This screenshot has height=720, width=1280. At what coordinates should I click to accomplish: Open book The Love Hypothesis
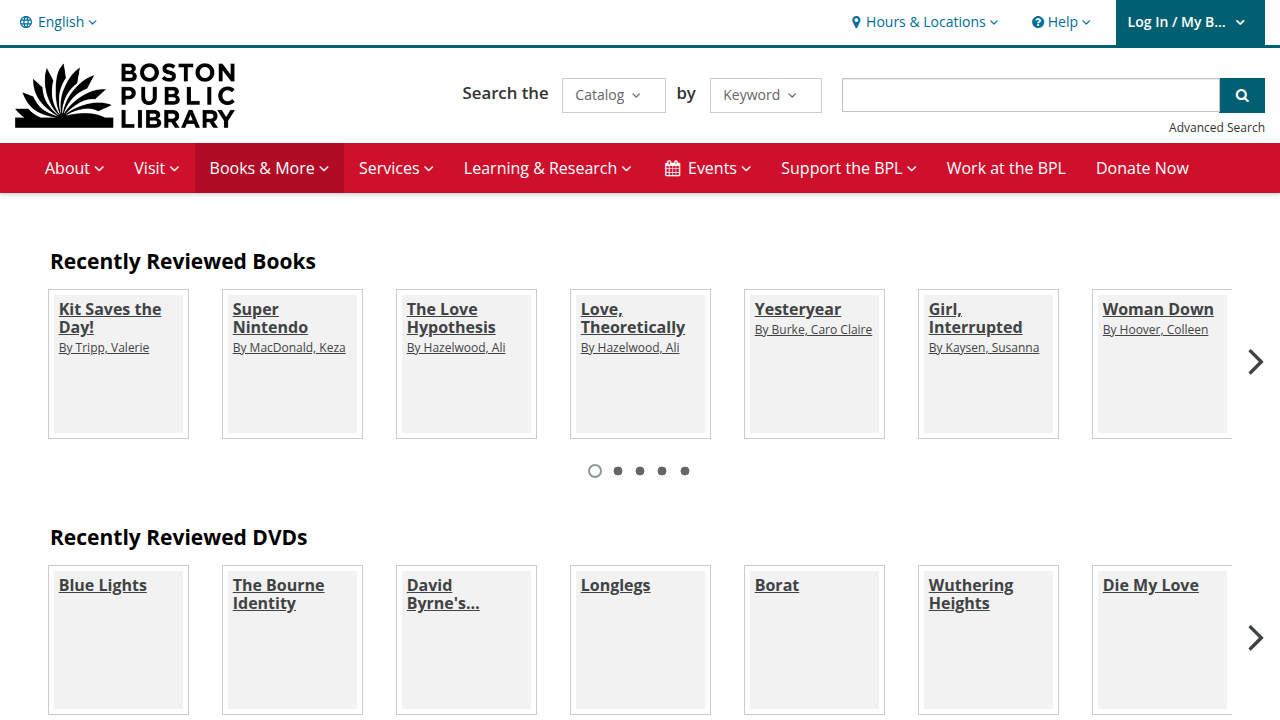[x=451, y=318]
